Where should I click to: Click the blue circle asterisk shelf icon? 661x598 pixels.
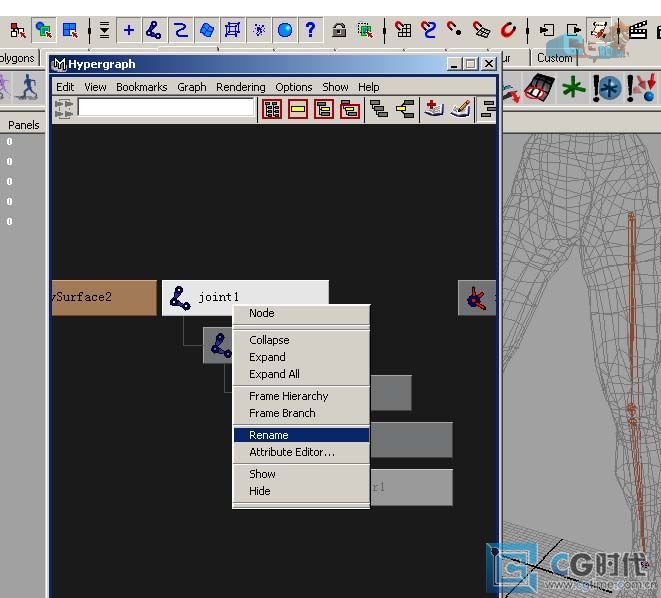click(x=607, y=88)
